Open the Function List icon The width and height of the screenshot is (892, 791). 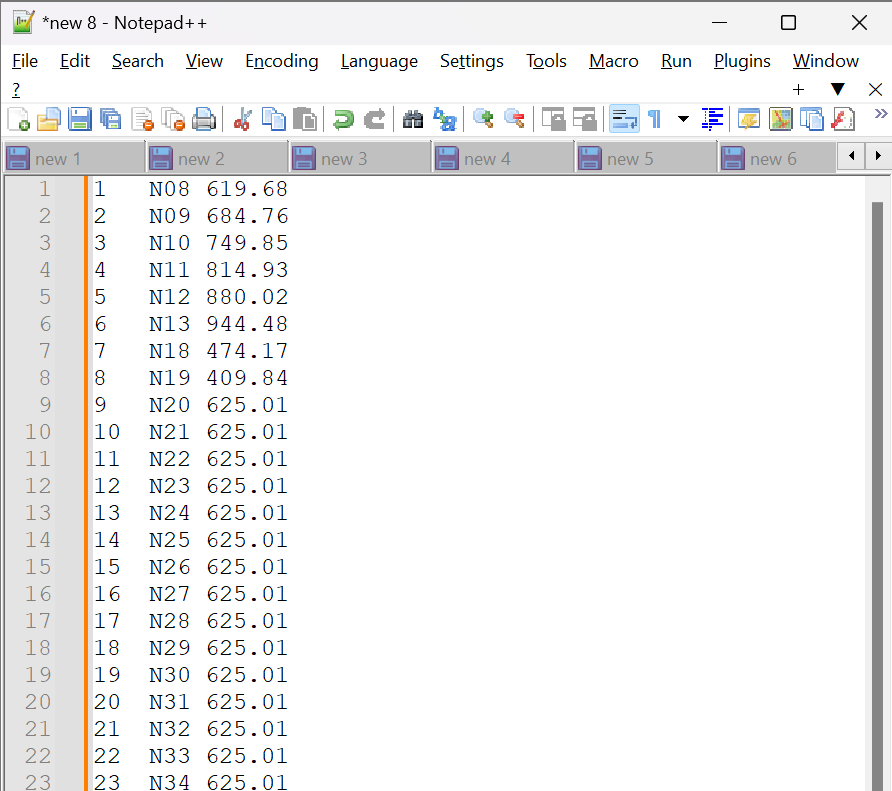pos(843,120)
